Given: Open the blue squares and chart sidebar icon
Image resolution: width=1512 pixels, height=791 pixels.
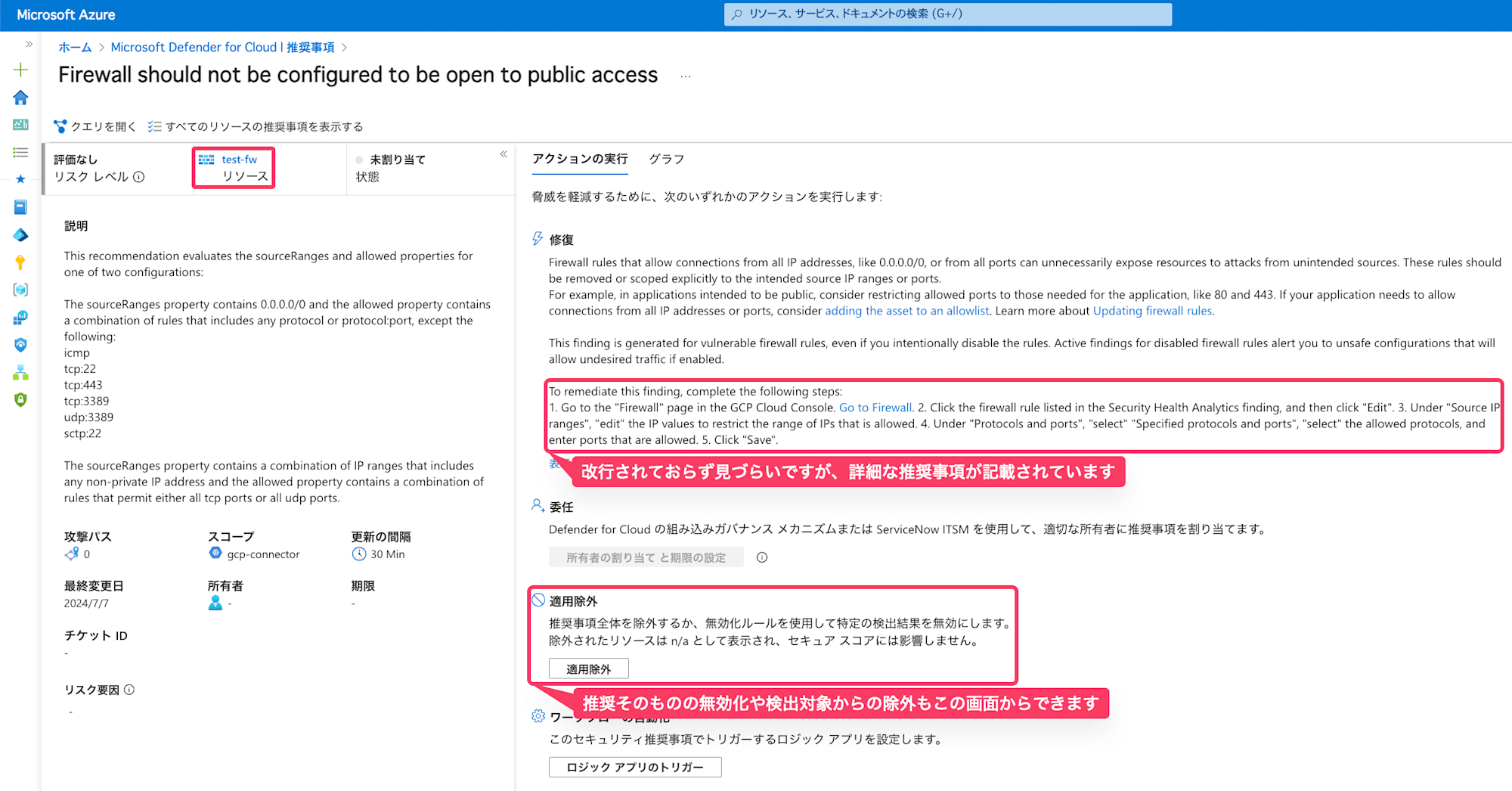Looking at the screenshot, I should tap(20, 318).
